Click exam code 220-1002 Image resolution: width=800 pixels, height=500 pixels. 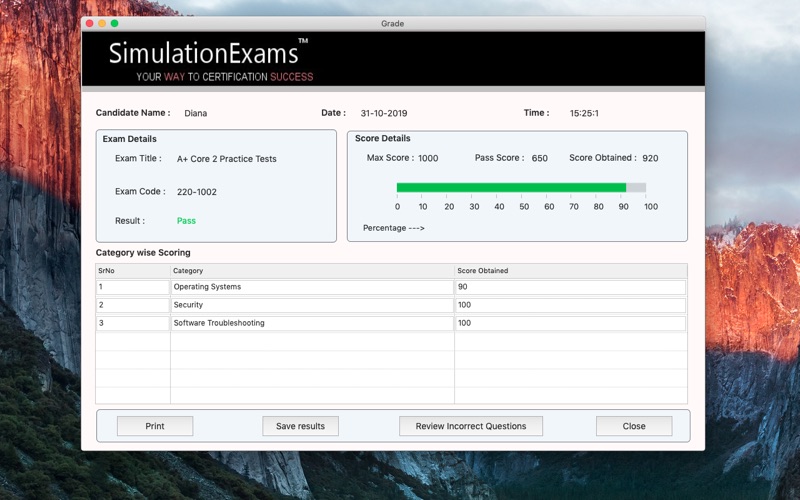coord(196,192)
